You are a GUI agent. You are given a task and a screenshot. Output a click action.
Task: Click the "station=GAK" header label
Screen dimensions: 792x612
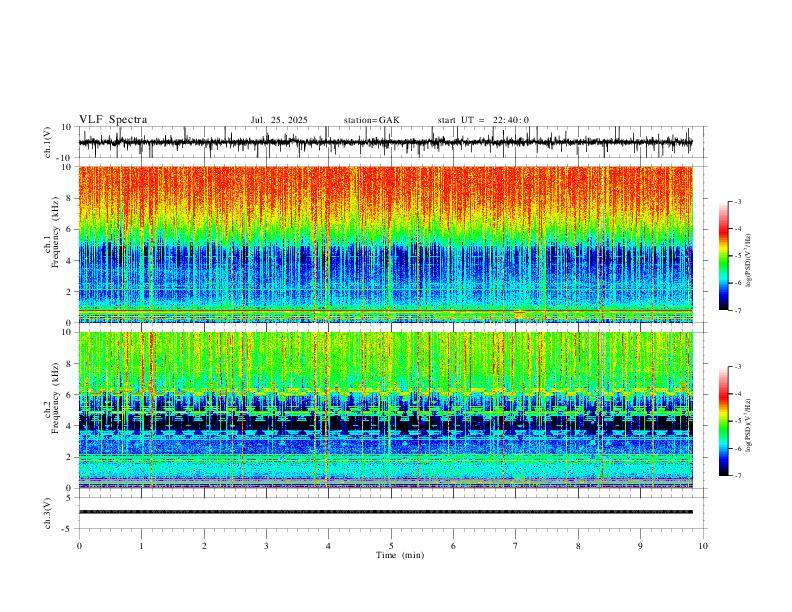(x=372, y=120)
